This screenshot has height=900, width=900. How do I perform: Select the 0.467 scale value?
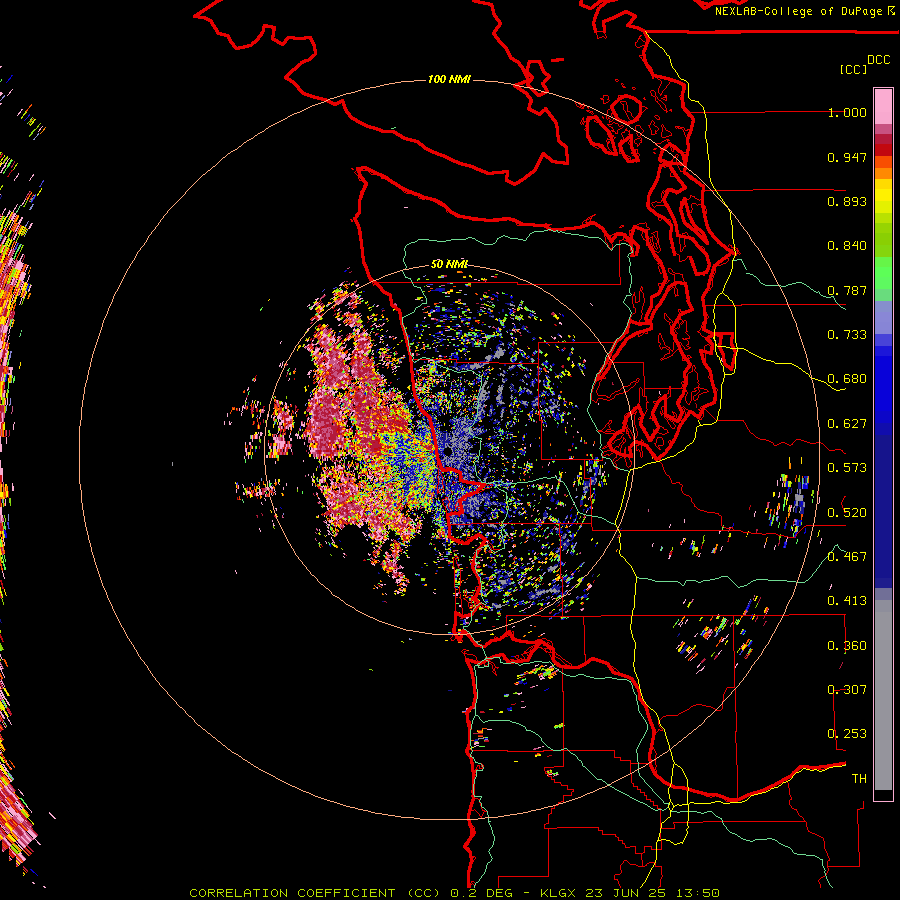click(x=847, y=557)
